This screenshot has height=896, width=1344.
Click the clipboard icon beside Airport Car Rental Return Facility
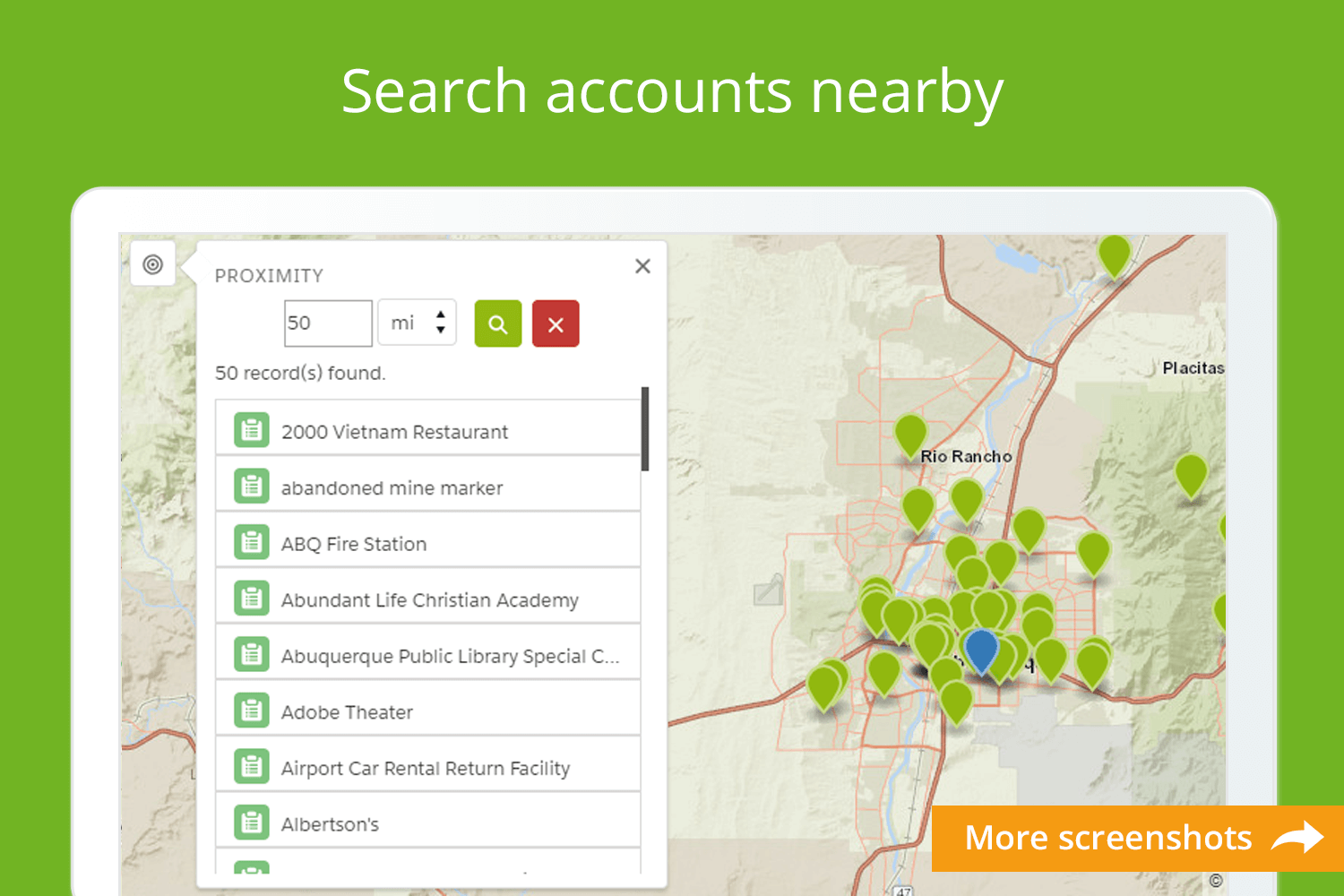tap(251, 766)
